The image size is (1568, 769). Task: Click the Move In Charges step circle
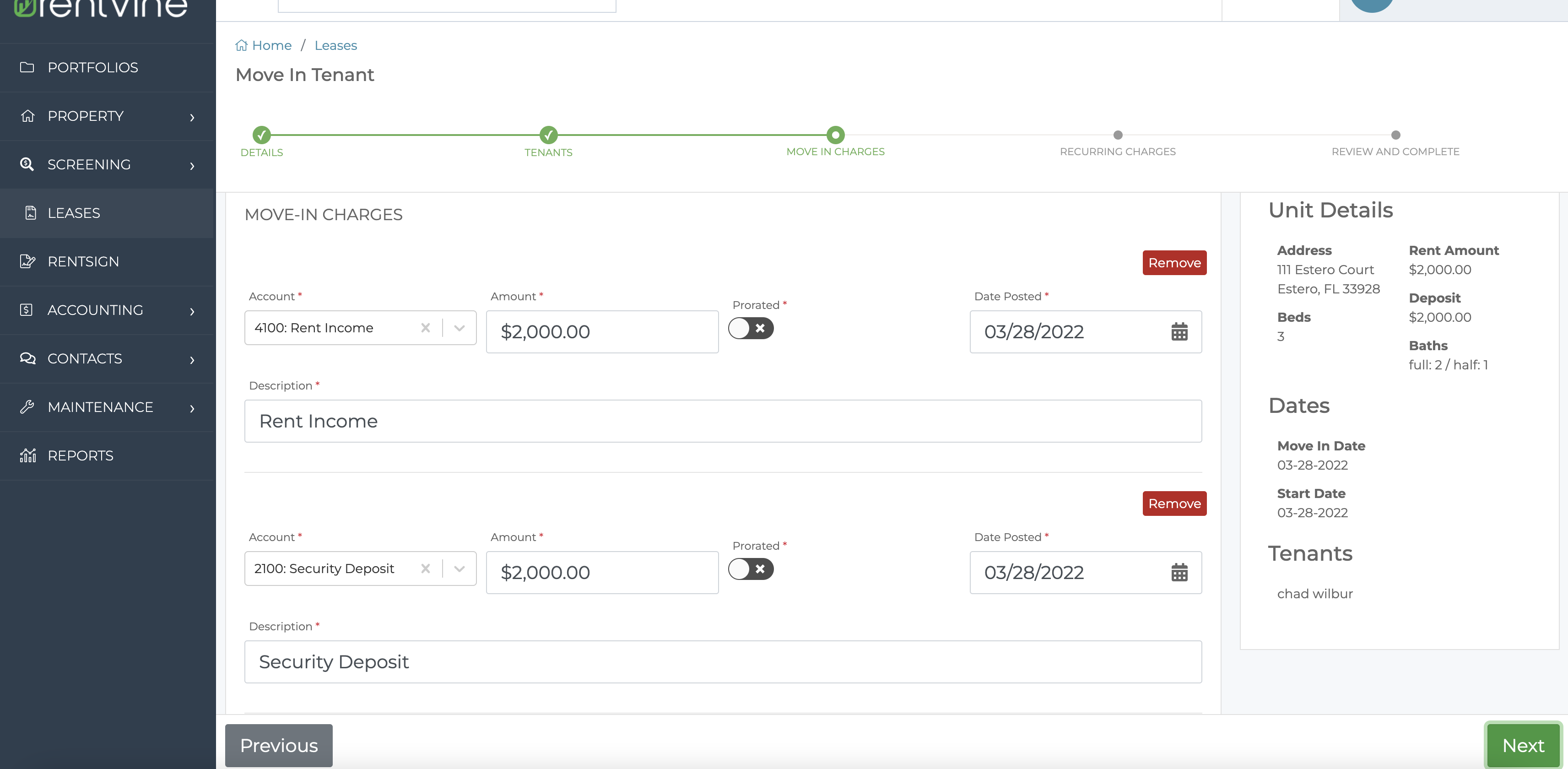(x=835, y=135)
